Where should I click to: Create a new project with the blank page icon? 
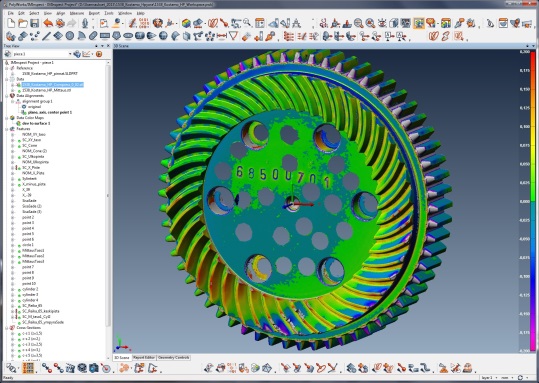tap(11, 23)
